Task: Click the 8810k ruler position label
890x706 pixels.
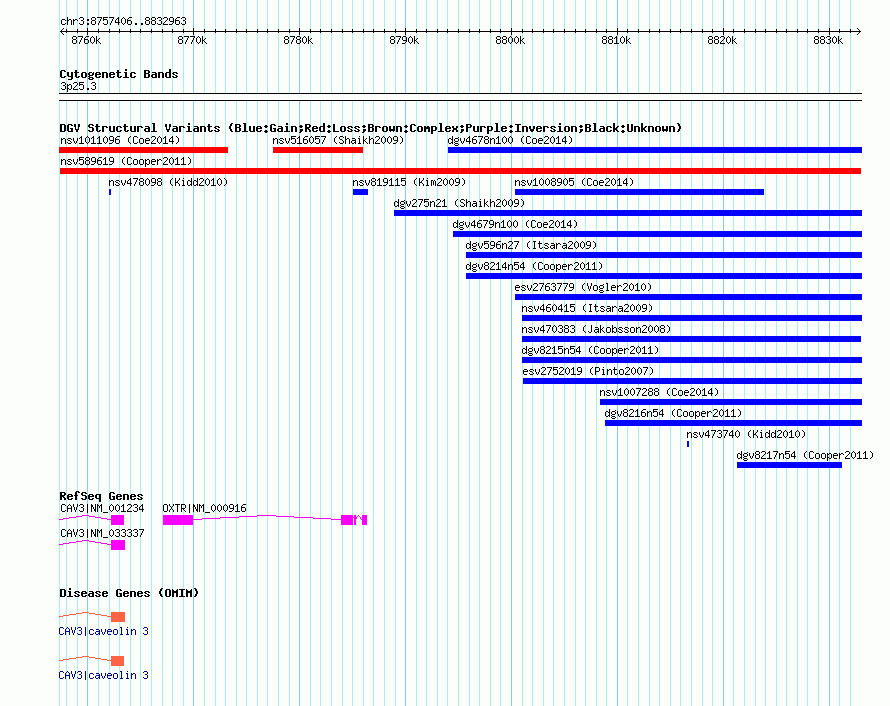Action: click(616, 40)
